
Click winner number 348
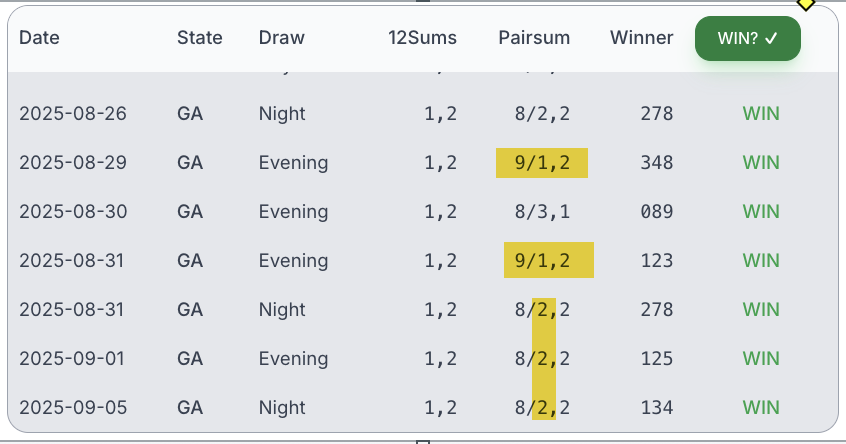coord(657,163)
